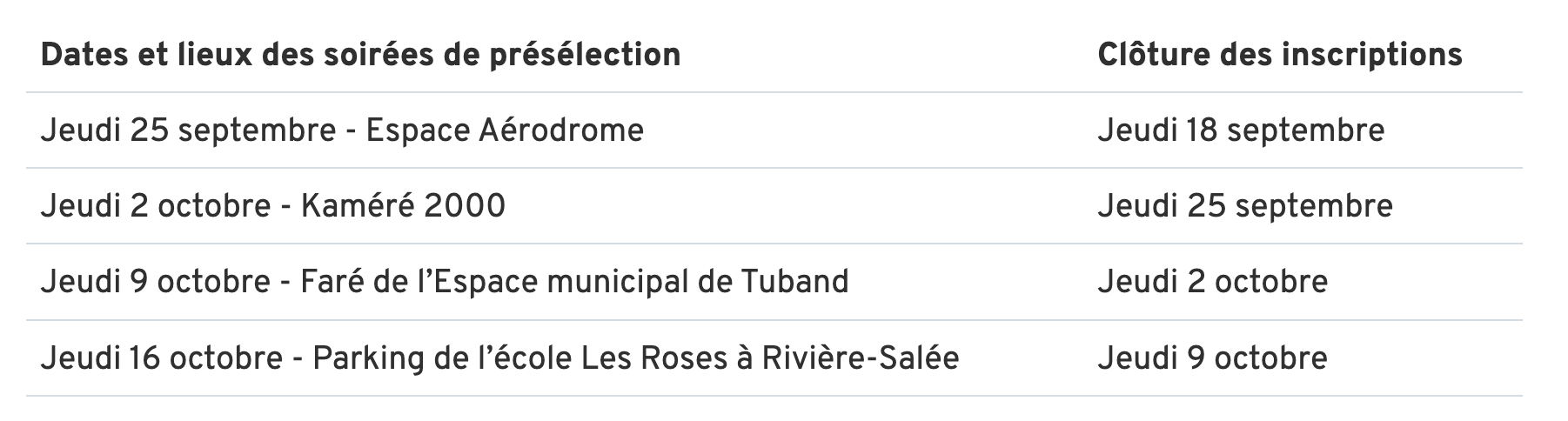Click the word "Aérodrome"

tap(561, 130)
